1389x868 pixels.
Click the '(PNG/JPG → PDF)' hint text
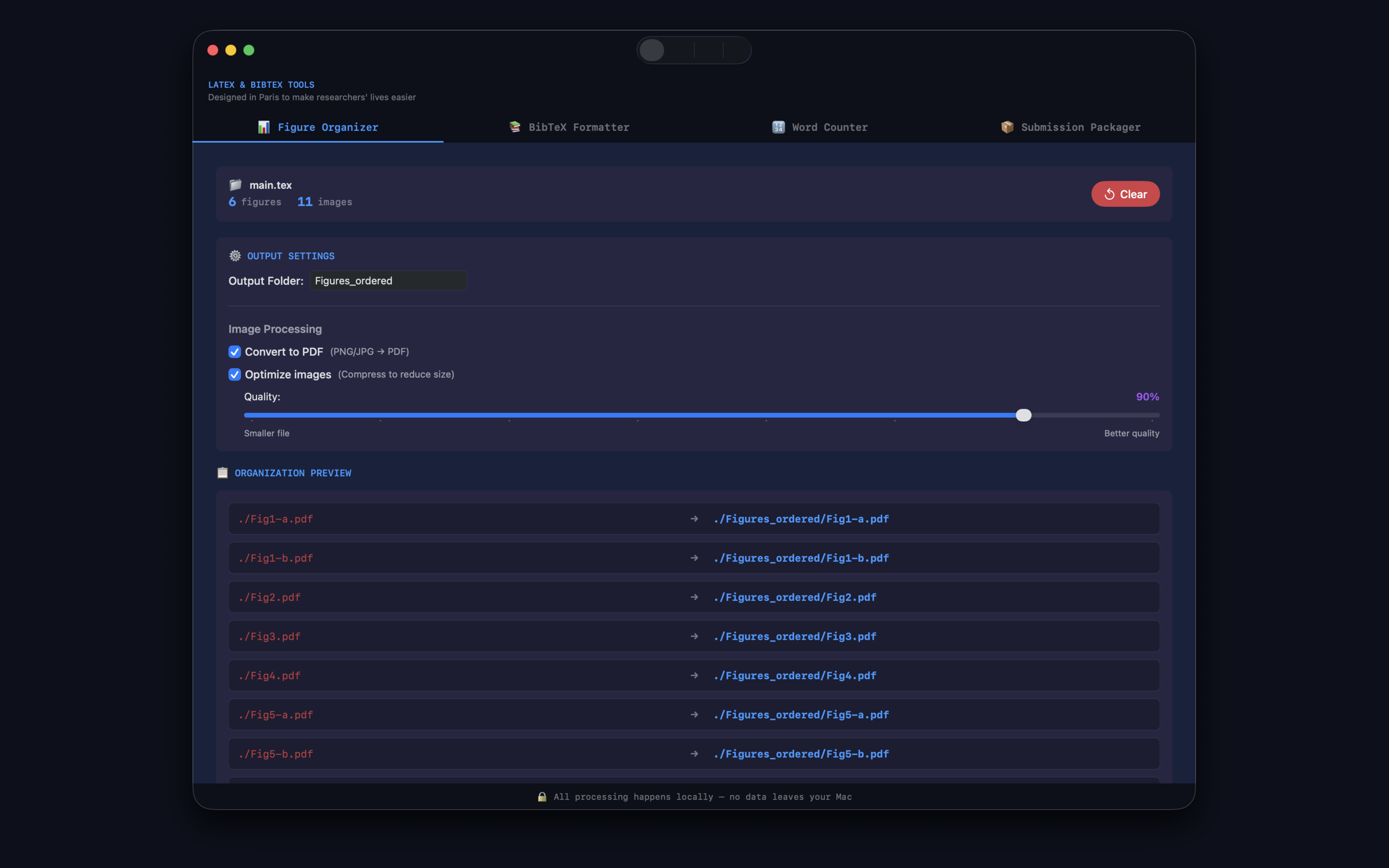(x=369, y=352)
